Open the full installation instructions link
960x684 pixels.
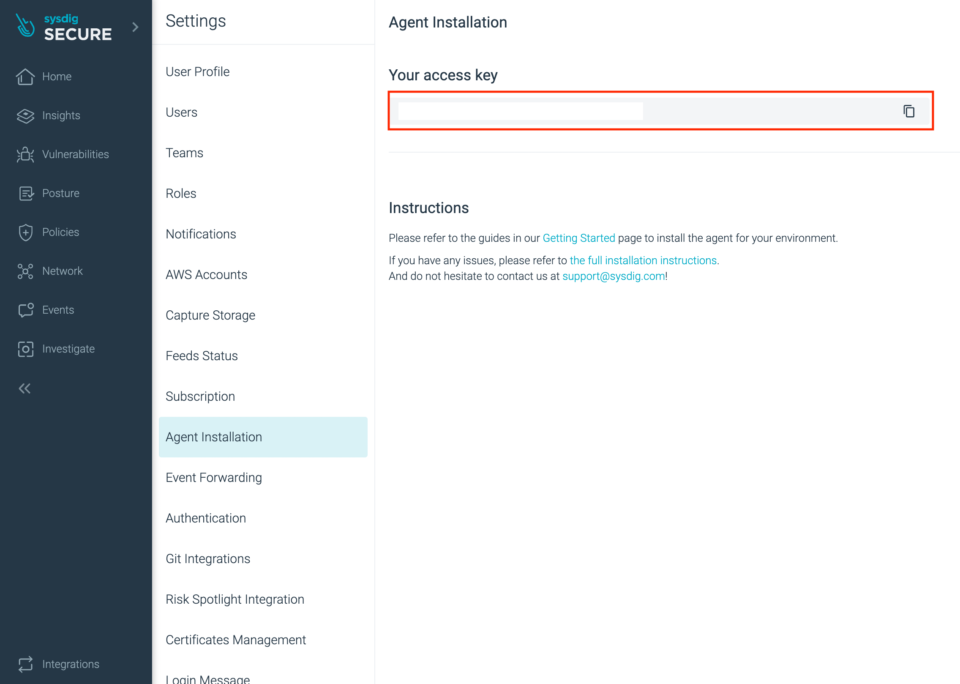click(x=644, y=260)
